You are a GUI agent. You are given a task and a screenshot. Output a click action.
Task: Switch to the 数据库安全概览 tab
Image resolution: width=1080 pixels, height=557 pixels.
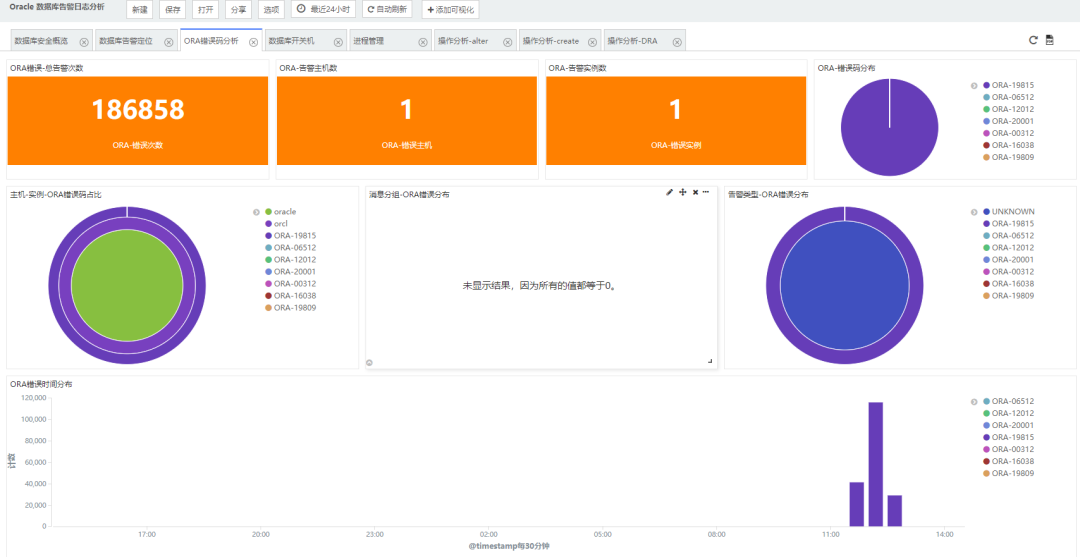41,41
